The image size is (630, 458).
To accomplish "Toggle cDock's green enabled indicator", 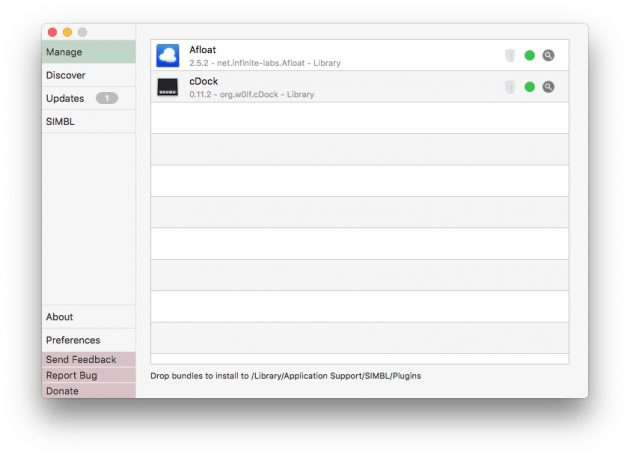I will 530,87.
